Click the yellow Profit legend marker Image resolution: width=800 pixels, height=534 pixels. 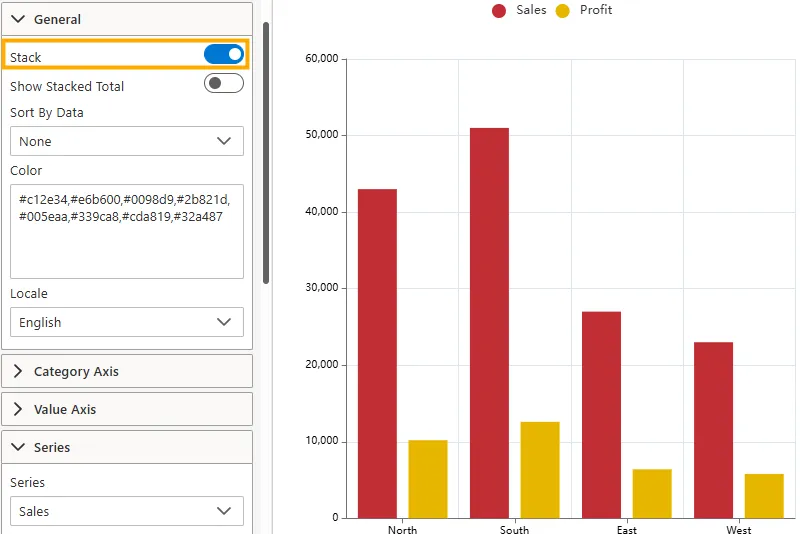(x=563, y=11)
